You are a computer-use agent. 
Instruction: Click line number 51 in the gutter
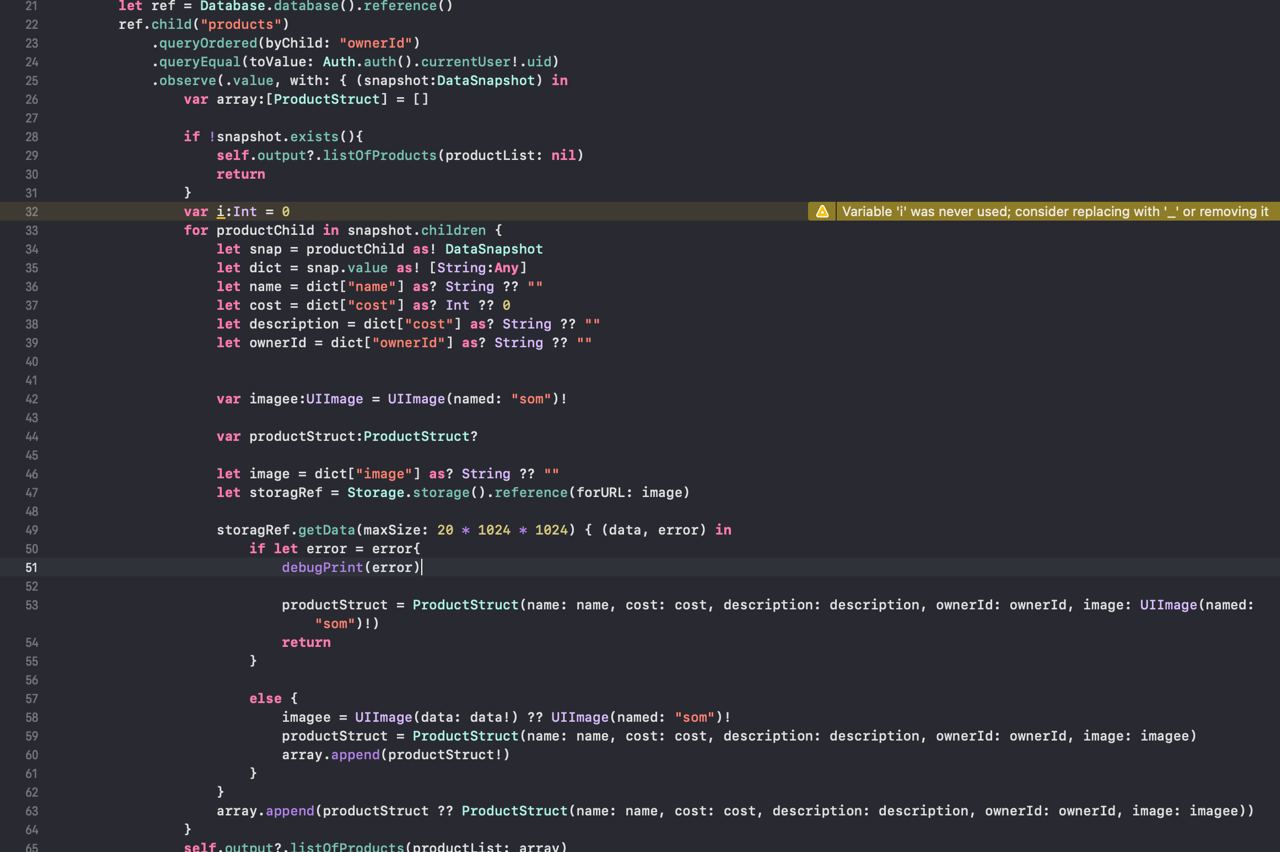(x=31, y=567)
